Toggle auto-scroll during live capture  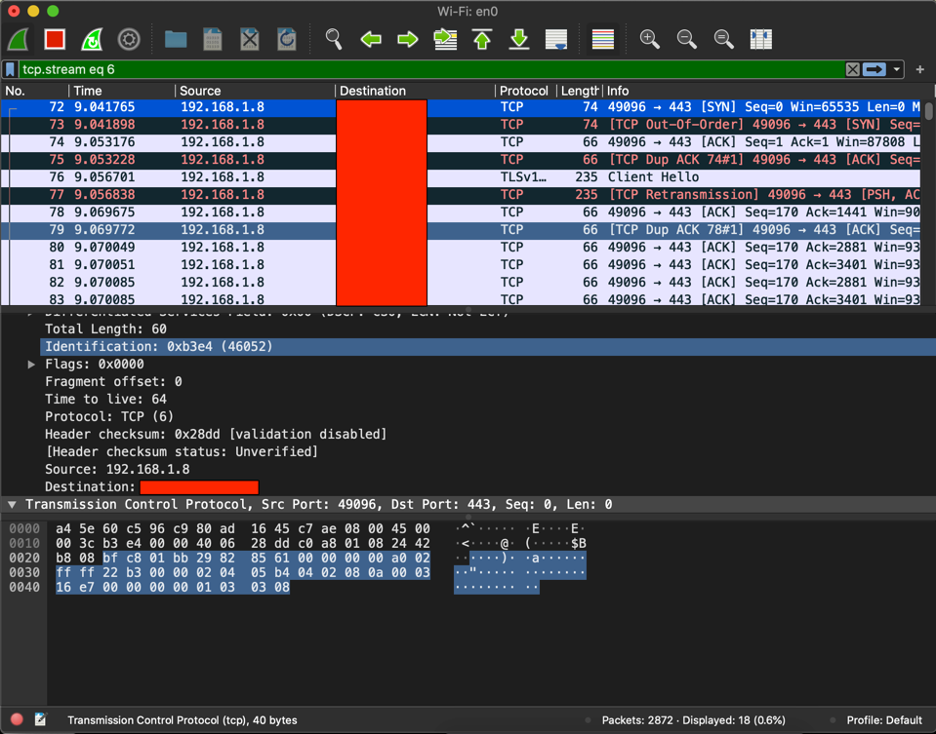click(x=556, y=39)
